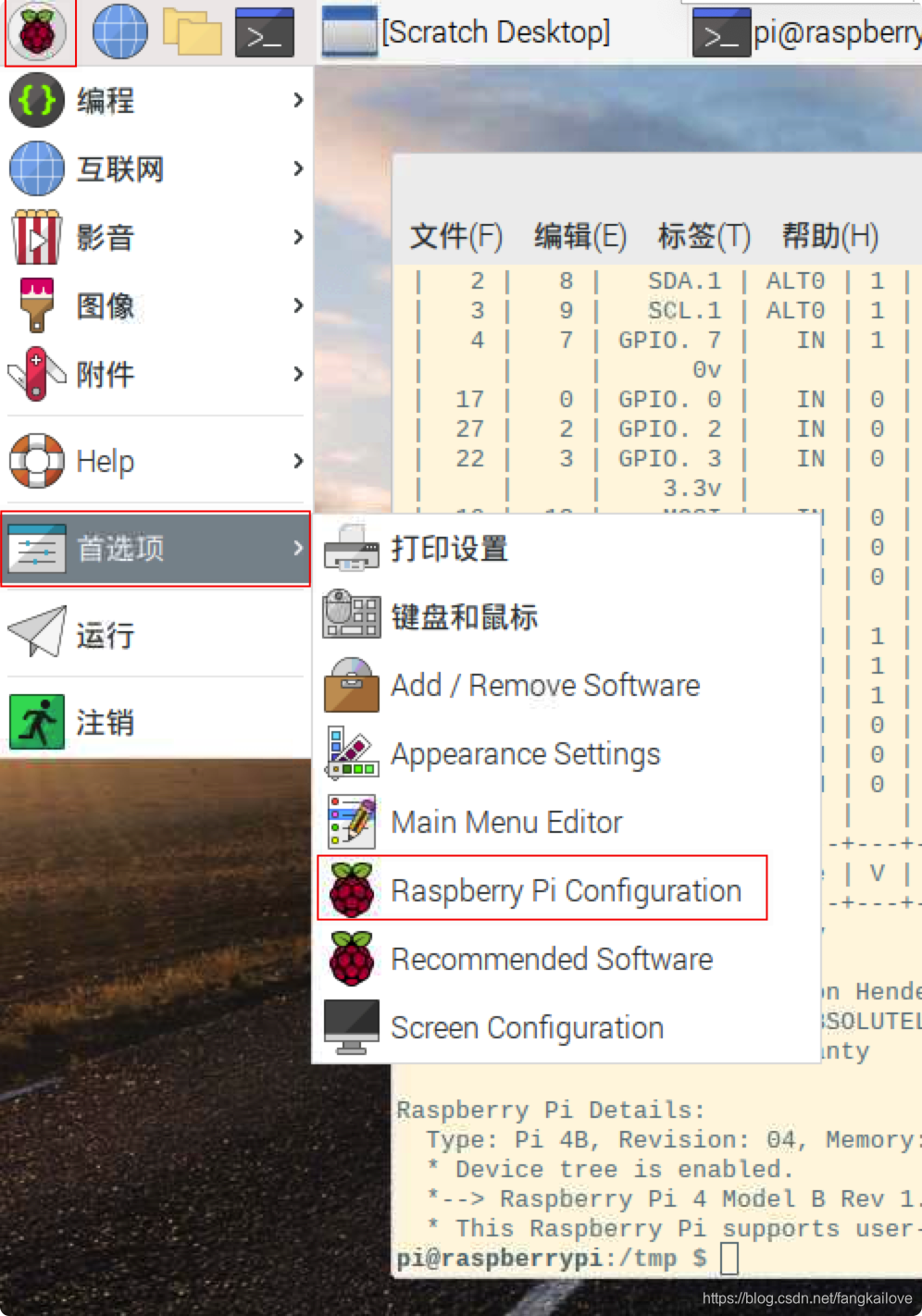Open the 附件 menu category
922x1316 pixels.
tap(156, 374)
